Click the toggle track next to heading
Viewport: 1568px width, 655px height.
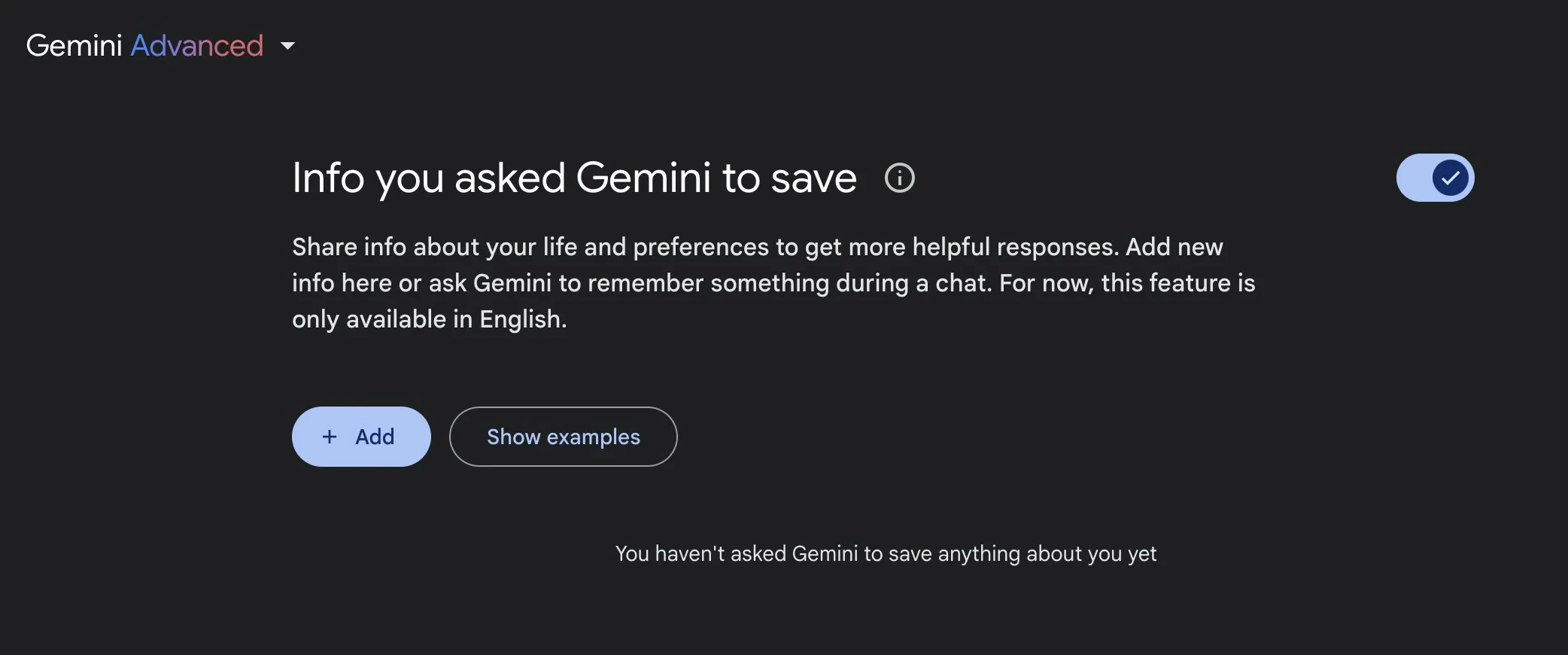click(1435, 178)
